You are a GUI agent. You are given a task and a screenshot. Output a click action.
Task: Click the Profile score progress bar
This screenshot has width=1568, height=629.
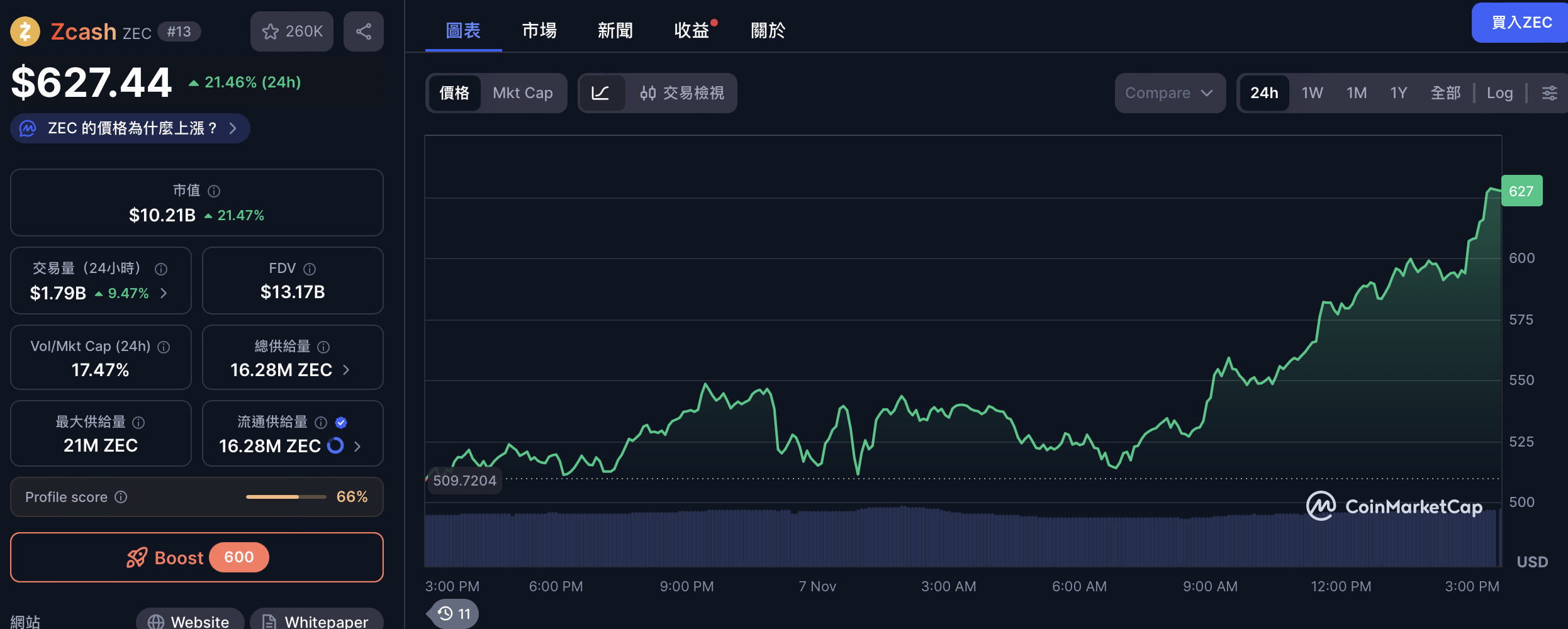point(286,497)
